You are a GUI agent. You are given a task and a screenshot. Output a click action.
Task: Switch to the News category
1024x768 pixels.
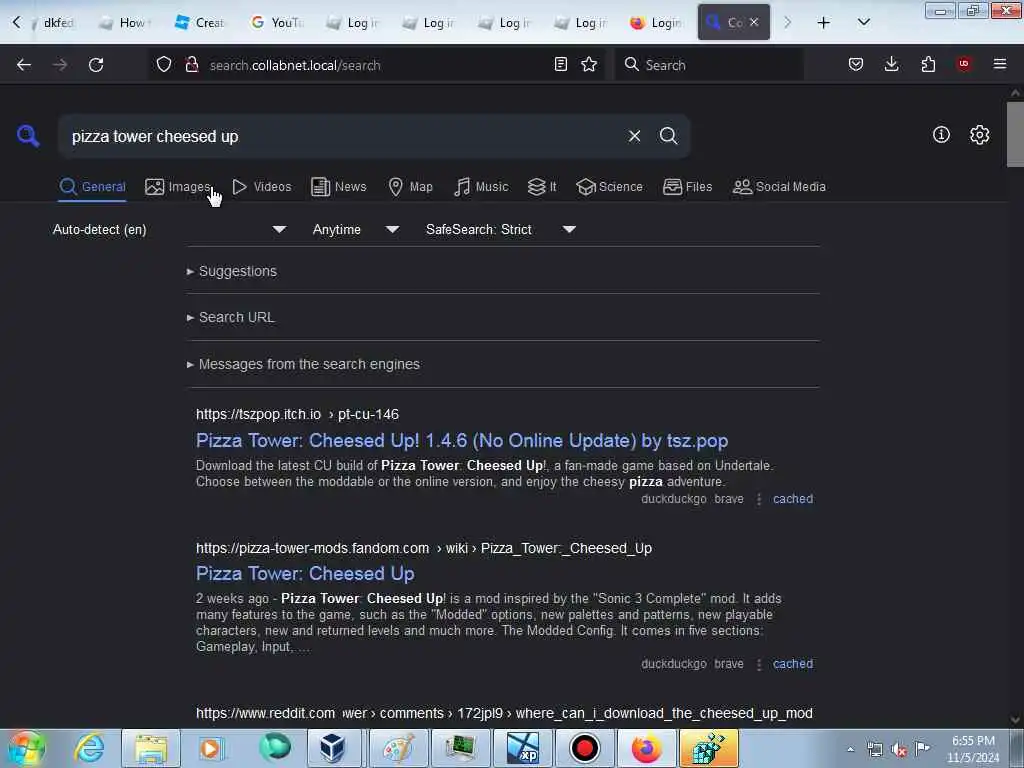click(x=339, y=187)
